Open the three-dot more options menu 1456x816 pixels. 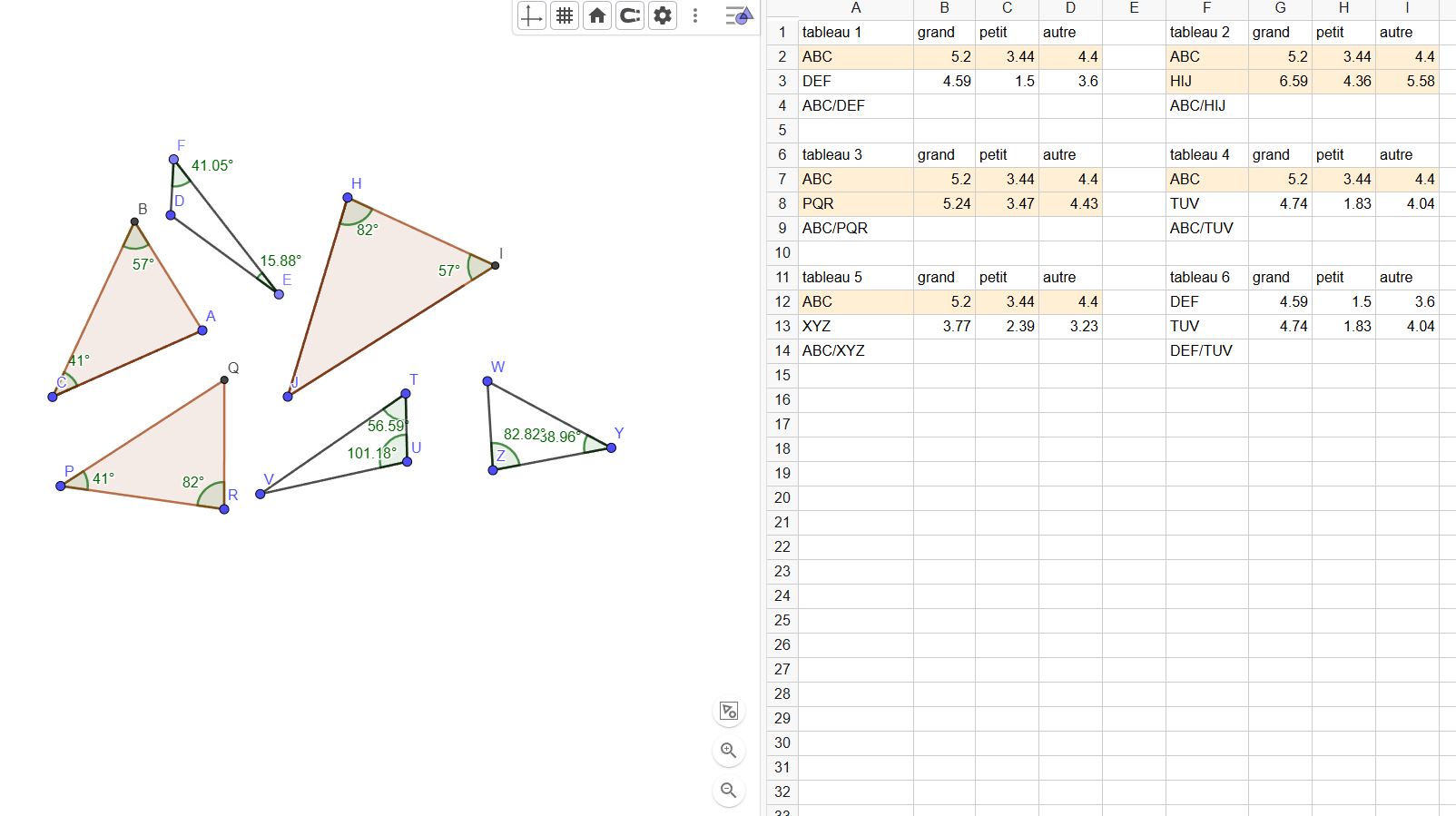click(695, 15)
